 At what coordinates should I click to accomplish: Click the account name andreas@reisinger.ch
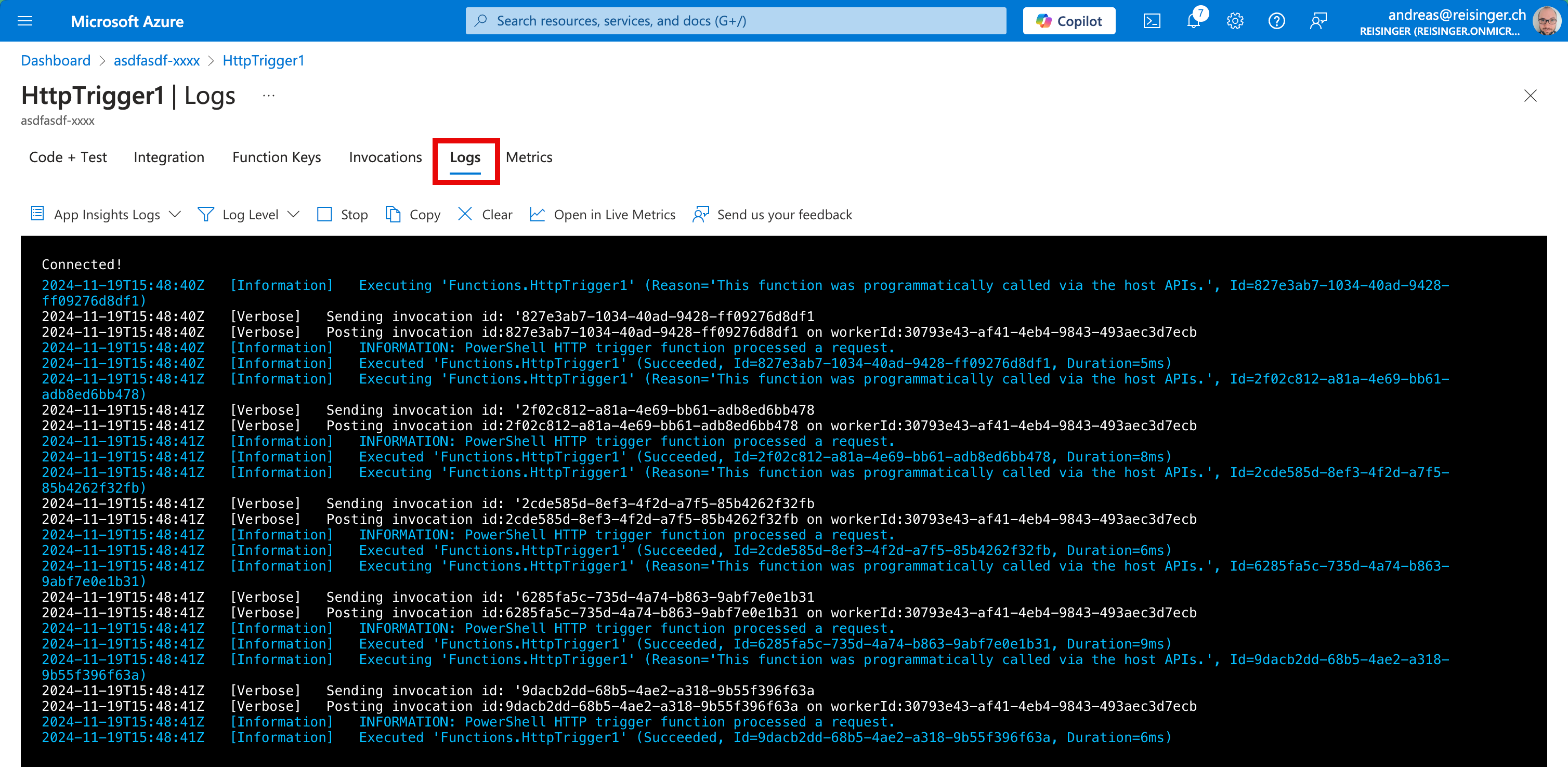click(x=1457, y=15)
